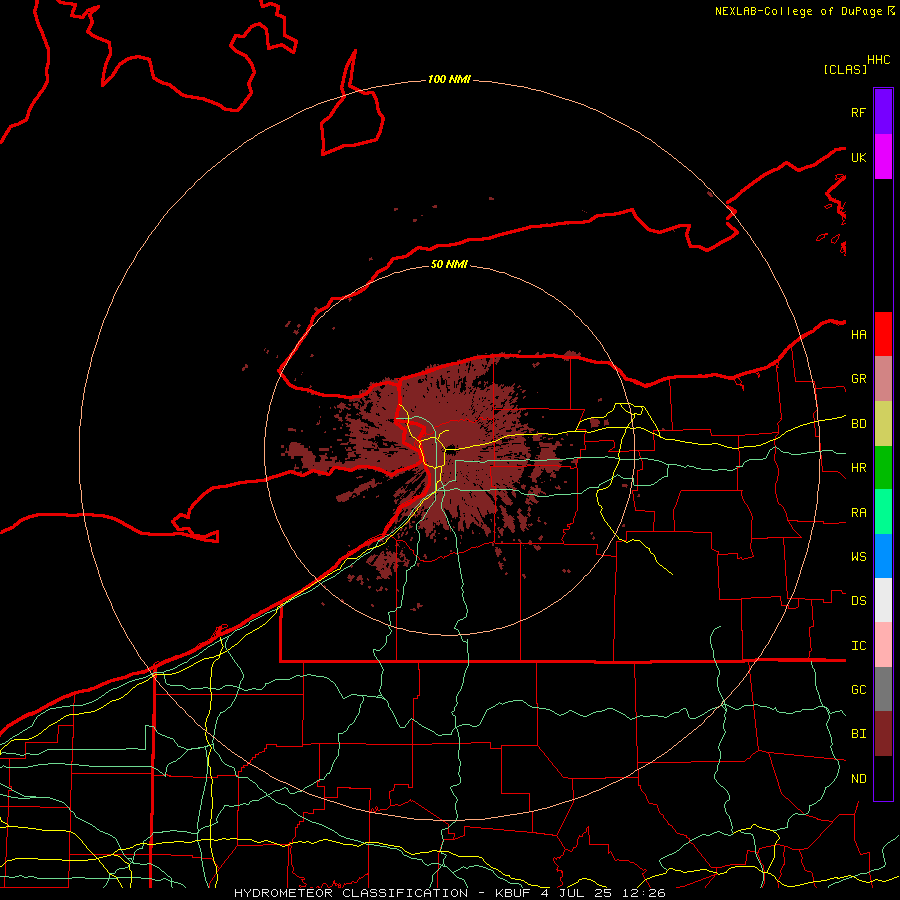Screen dimensions: 900x900
Task: Click the BI legend label
Action: 859,734
